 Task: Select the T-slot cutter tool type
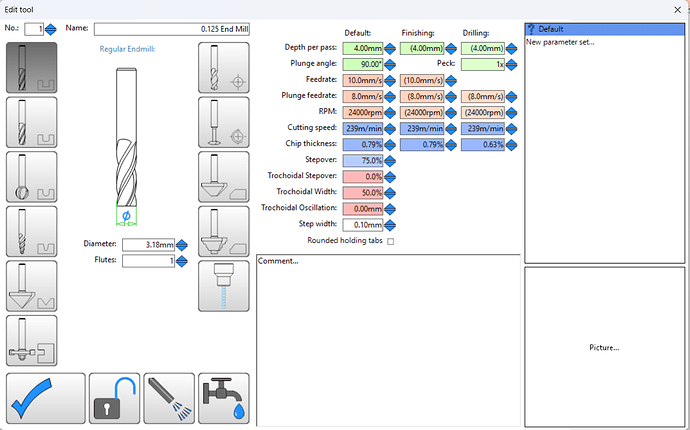[x=31, y=339]
